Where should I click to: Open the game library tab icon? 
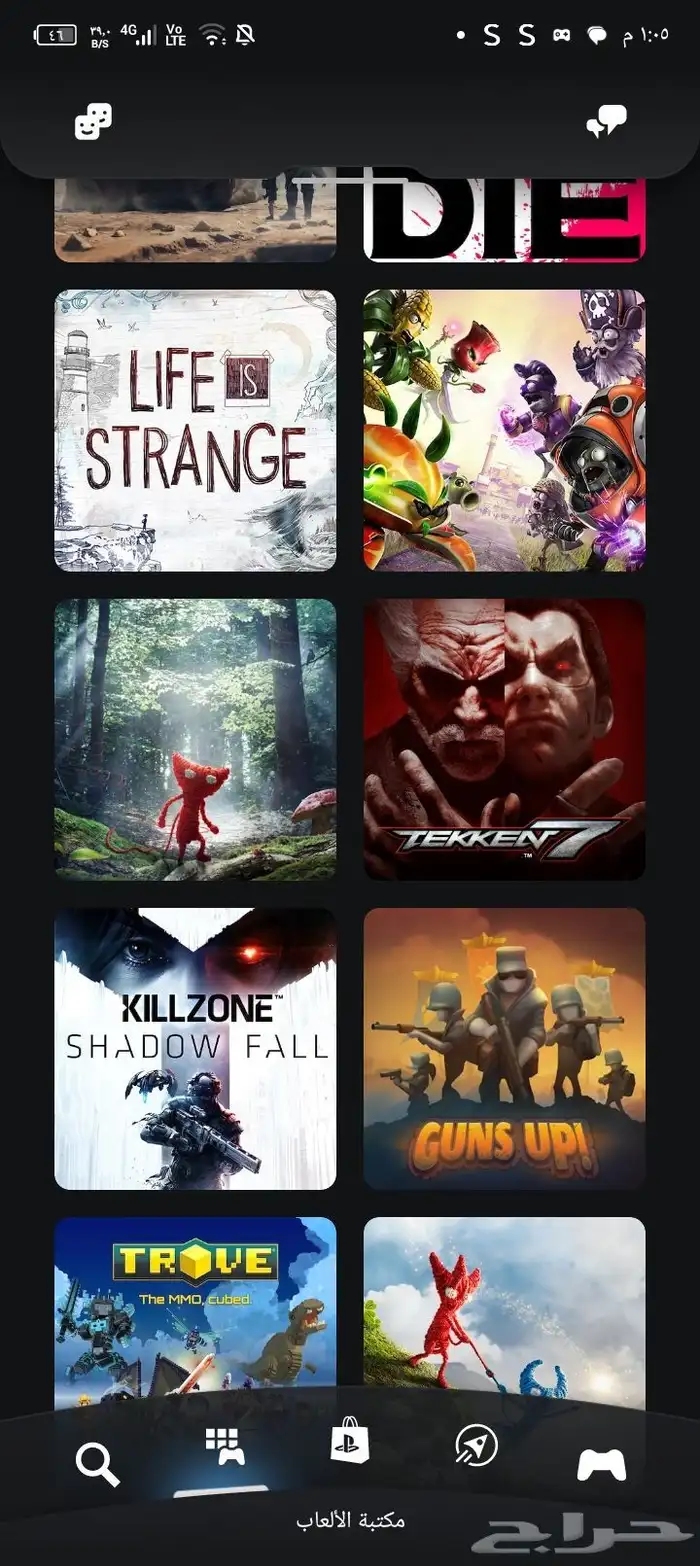click(x=225, y=1447)
